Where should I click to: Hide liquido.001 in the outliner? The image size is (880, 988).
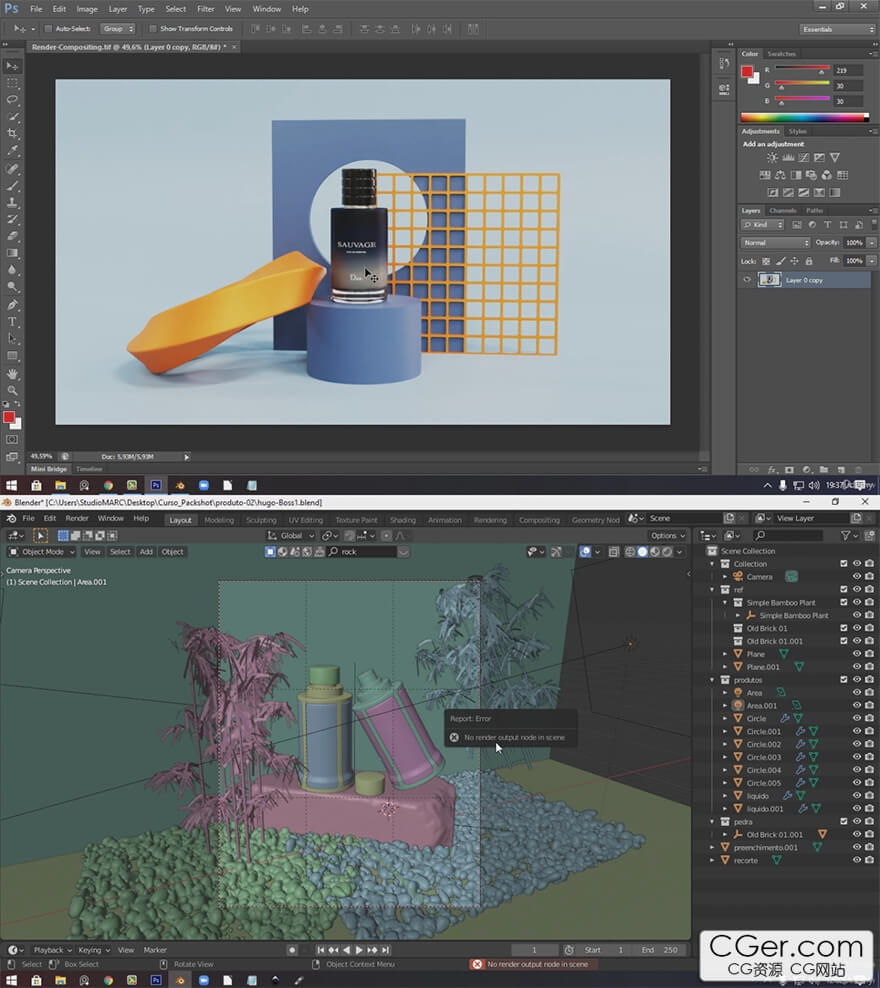point(857,808)
